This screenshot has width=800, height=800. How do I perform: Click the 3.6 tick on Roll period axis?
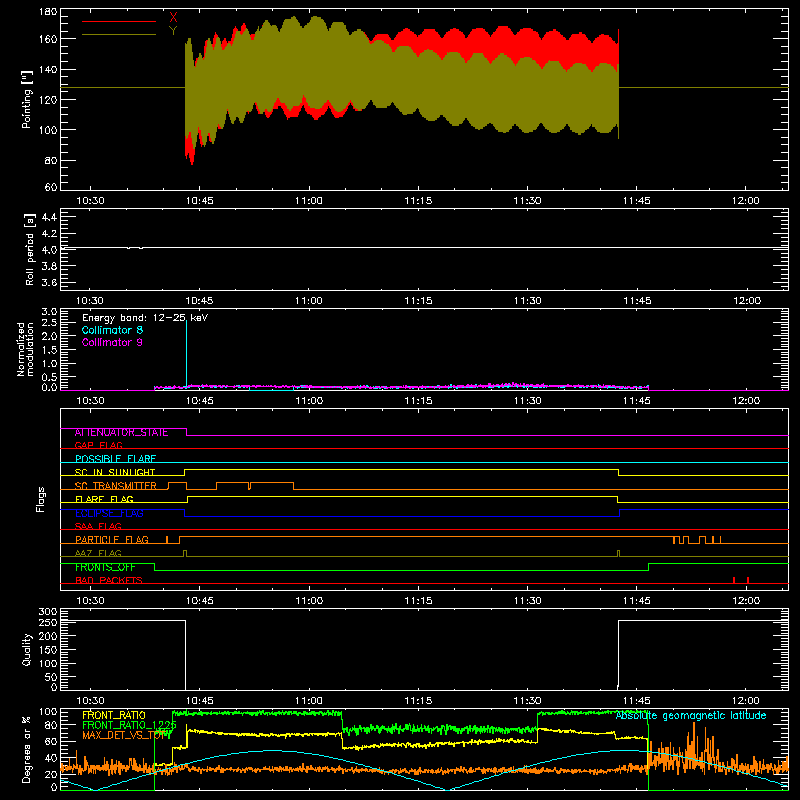point(49,282)
